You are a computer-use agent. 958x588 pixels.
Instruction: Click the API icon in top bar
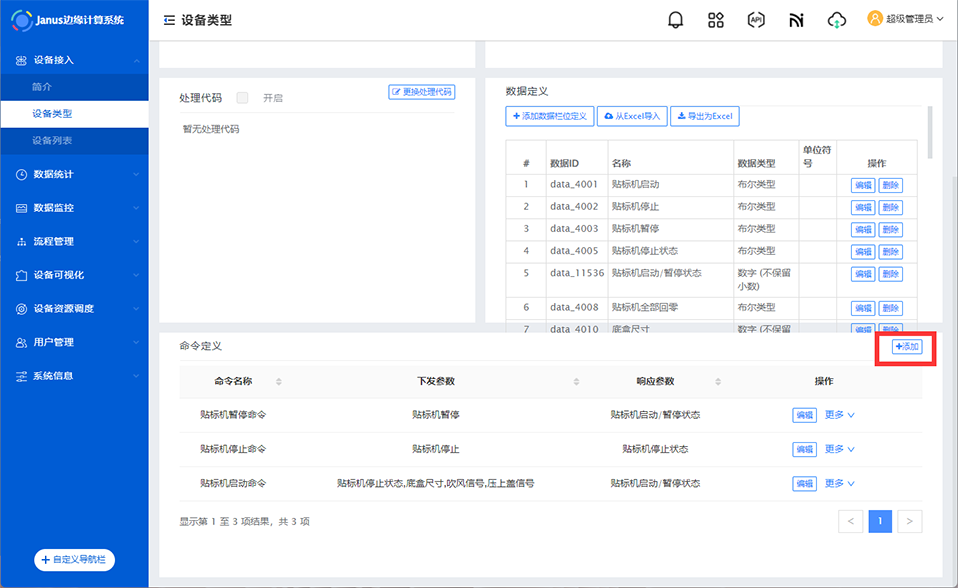click(x=756, y=20)
